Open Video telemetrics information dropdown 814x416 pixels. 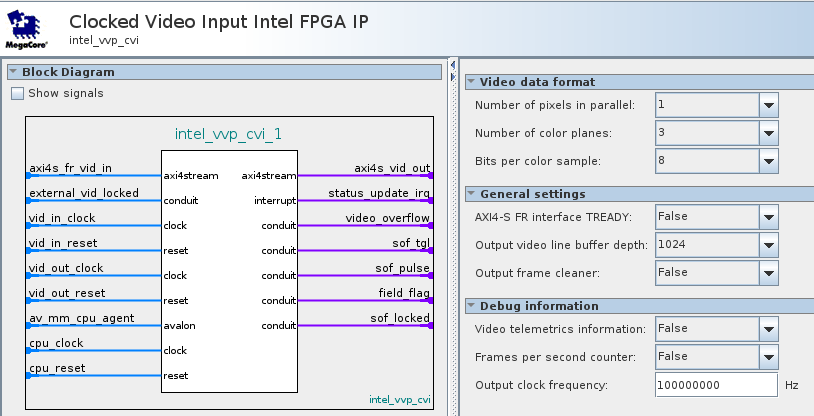coord(768,329)
